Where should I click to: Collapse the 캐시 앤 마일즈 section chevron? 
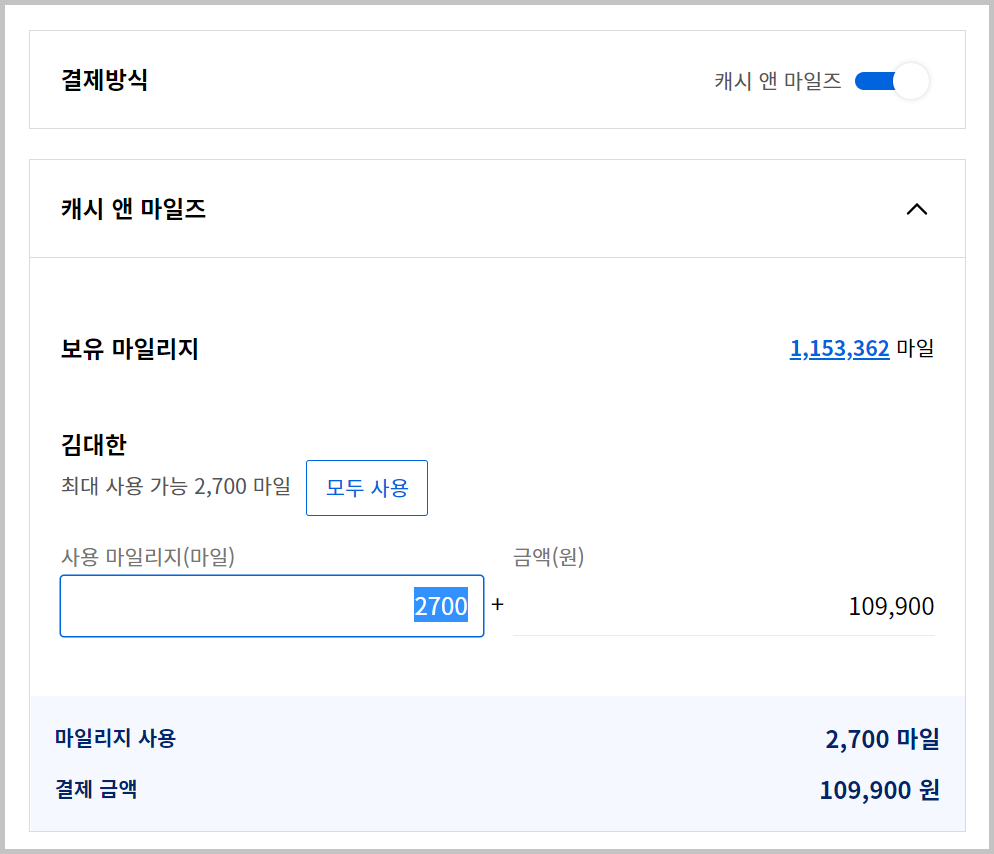click(917, 209)
